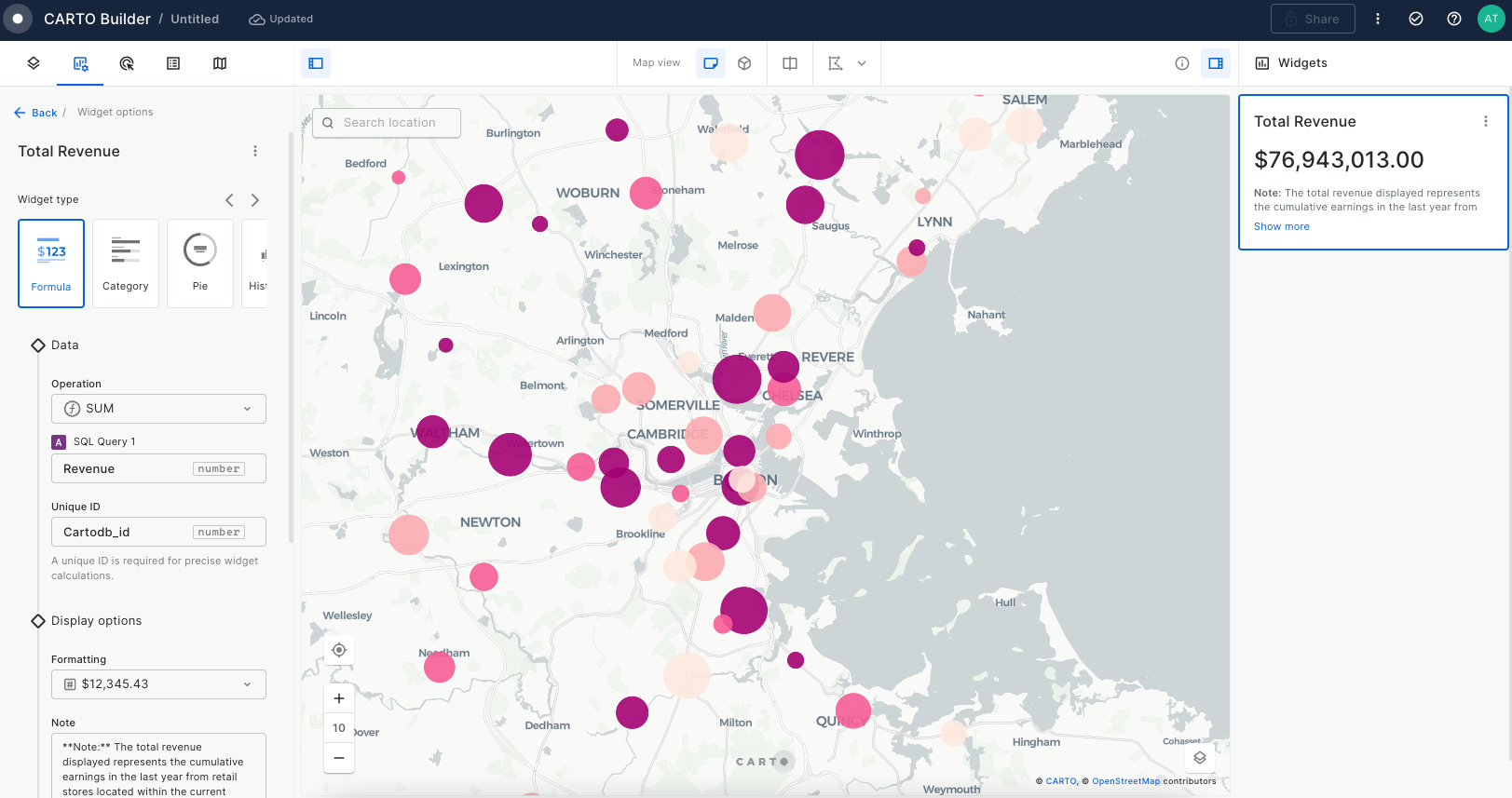Click Show more in widget note
Screen dimensions: 1512x798
coord(1281,226)
